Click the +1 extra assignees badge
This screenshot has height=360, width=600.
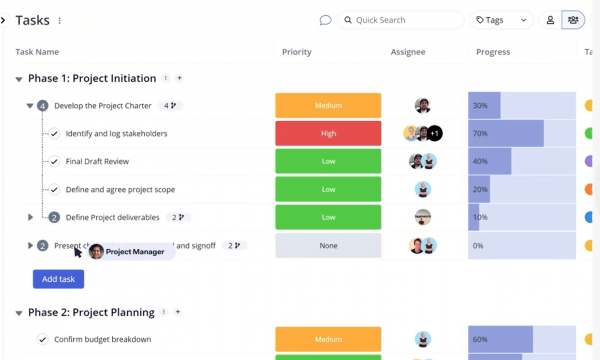pos(434,133)
